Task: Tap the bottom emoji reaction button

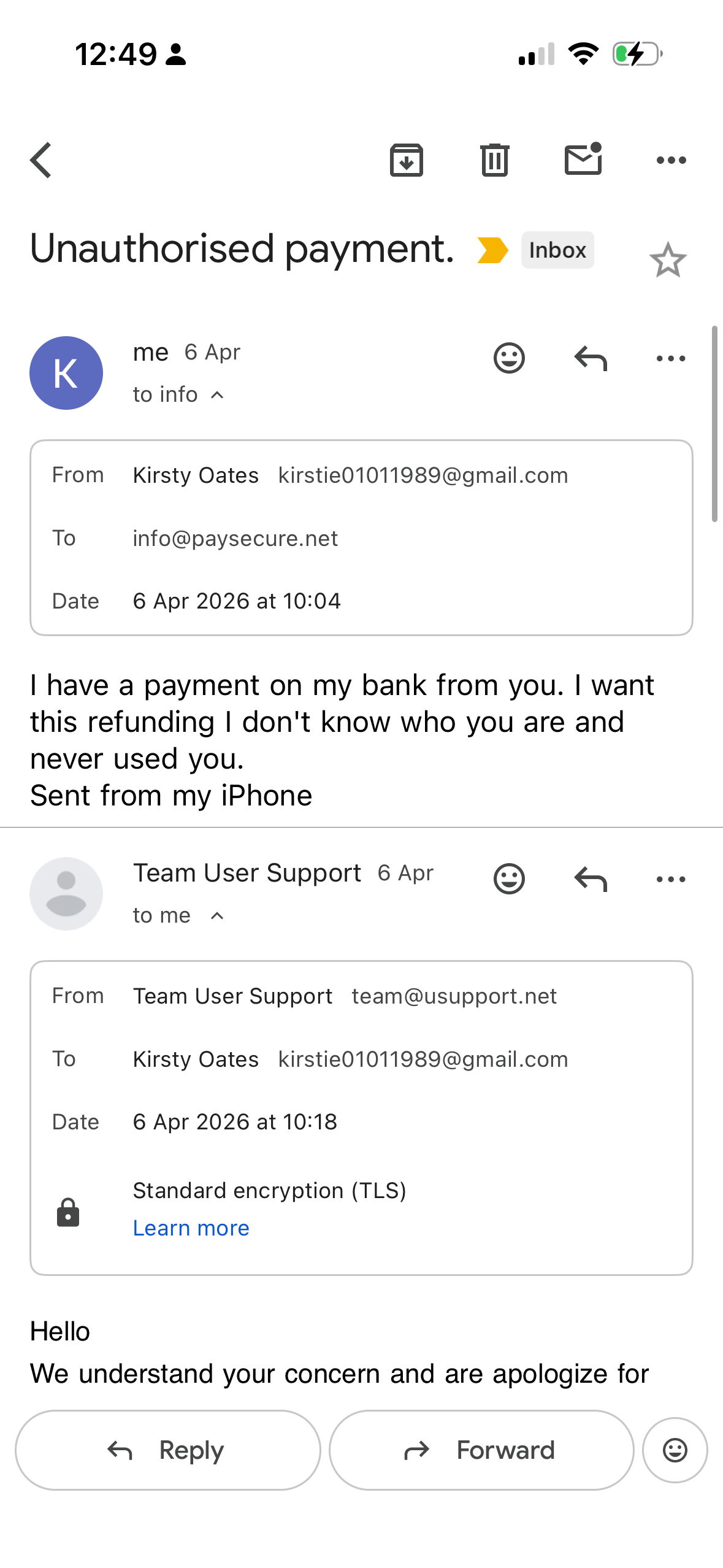Action: point(675,1450)
